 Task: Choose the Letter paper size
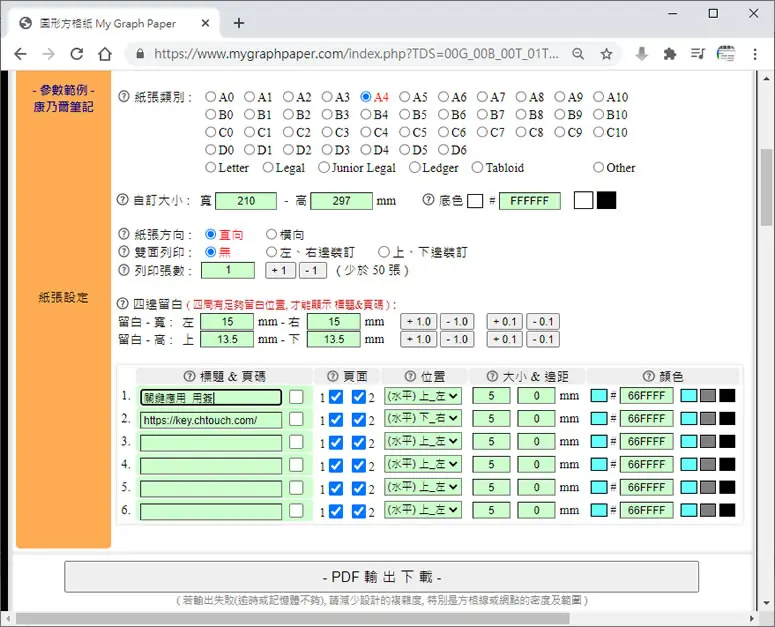211,167
